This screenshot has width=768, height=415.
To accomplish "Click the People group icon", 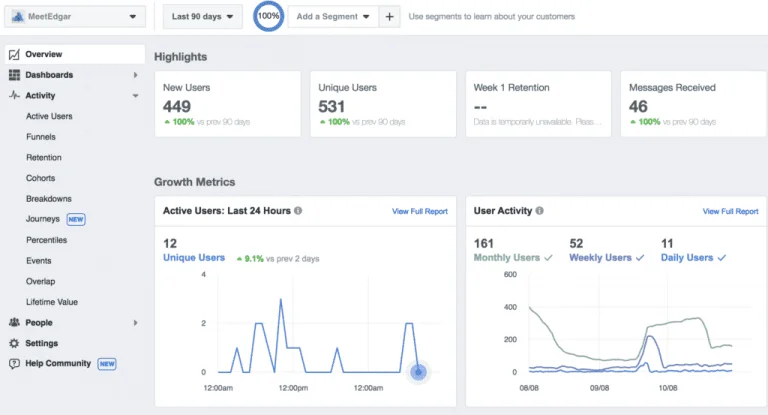I will click(x=14, y=322).
